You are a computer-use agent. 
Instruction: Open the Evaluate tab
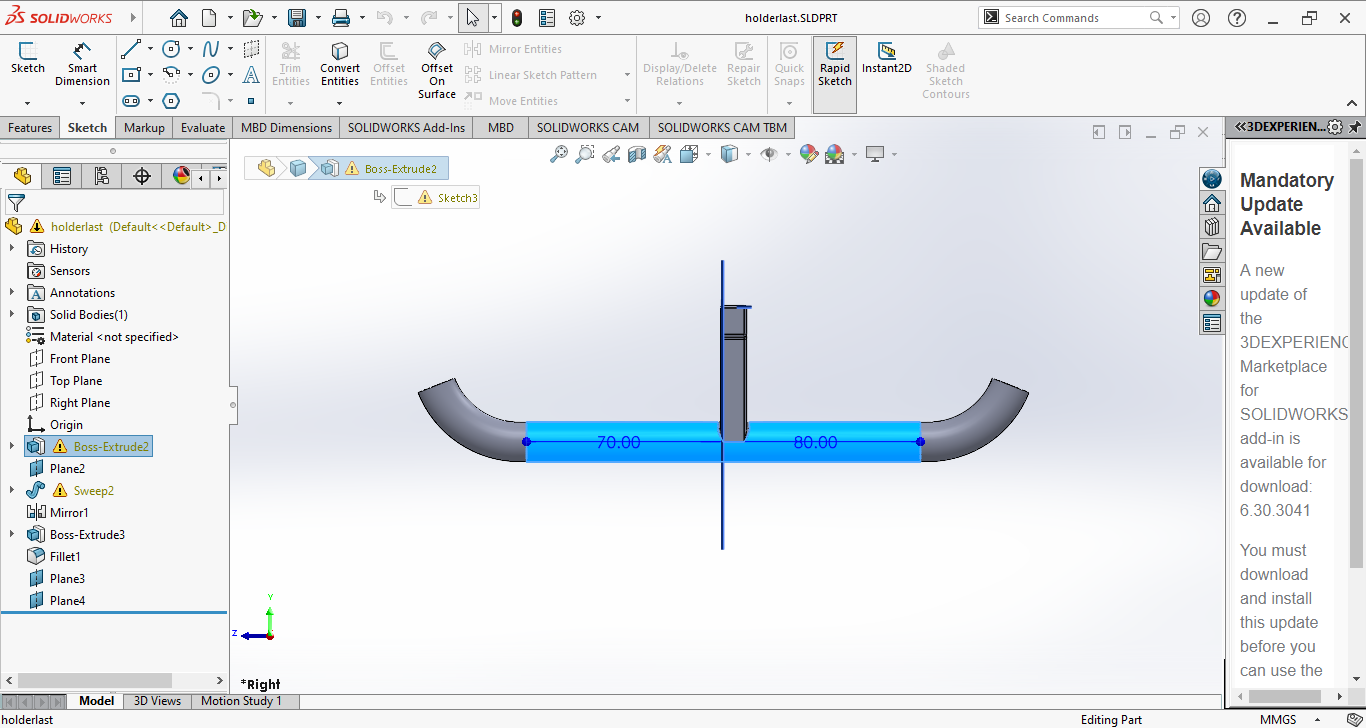[x=203, y=128]
